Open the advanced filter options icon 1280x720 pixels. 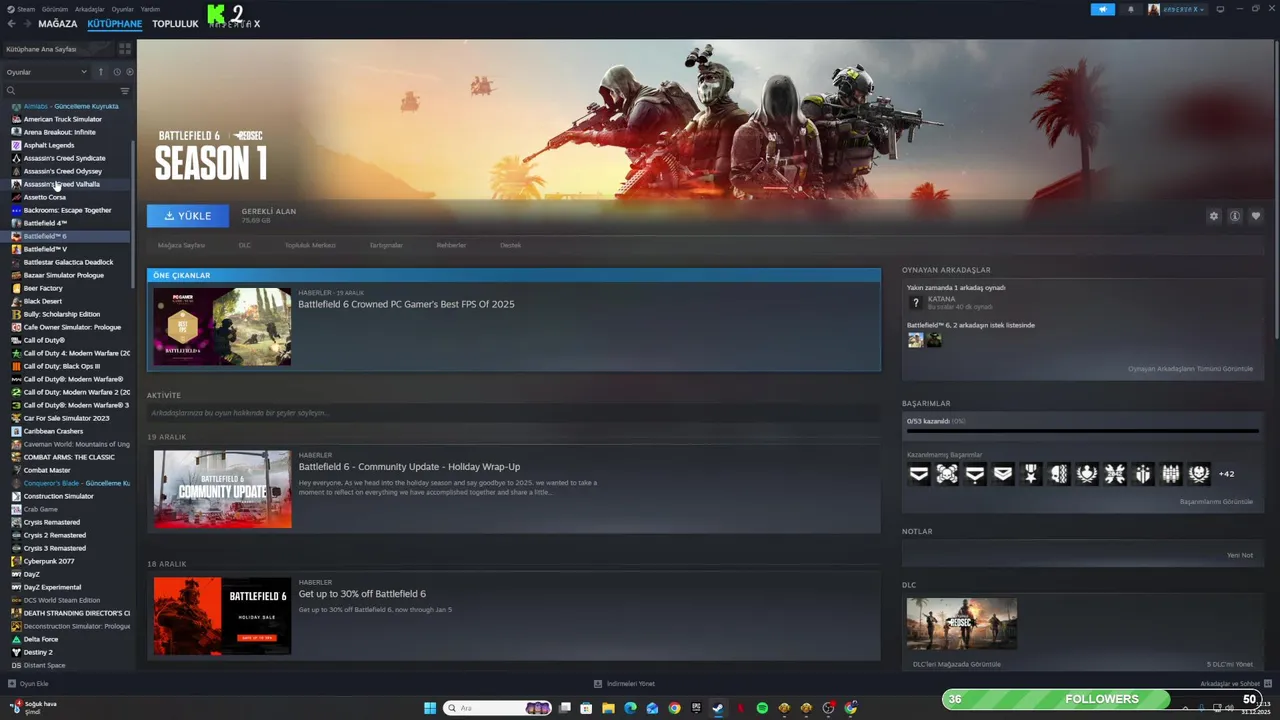pyautogui.click(x=125, y=91)
